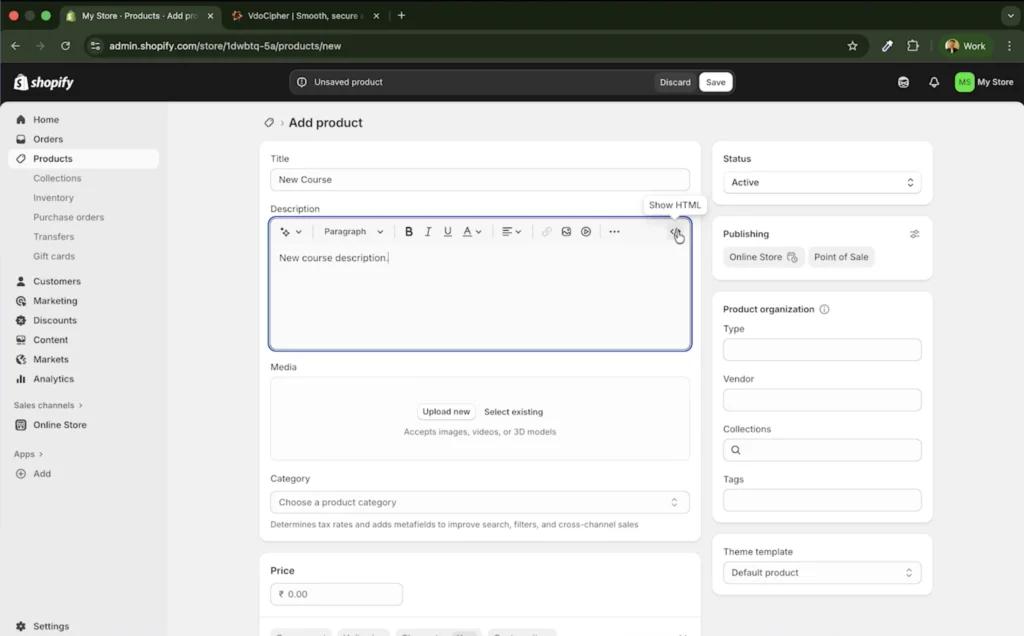Open the Paragraph style dropdown
The height and width of the screenshot is (636, 1024).
click(x=353, y=232)
